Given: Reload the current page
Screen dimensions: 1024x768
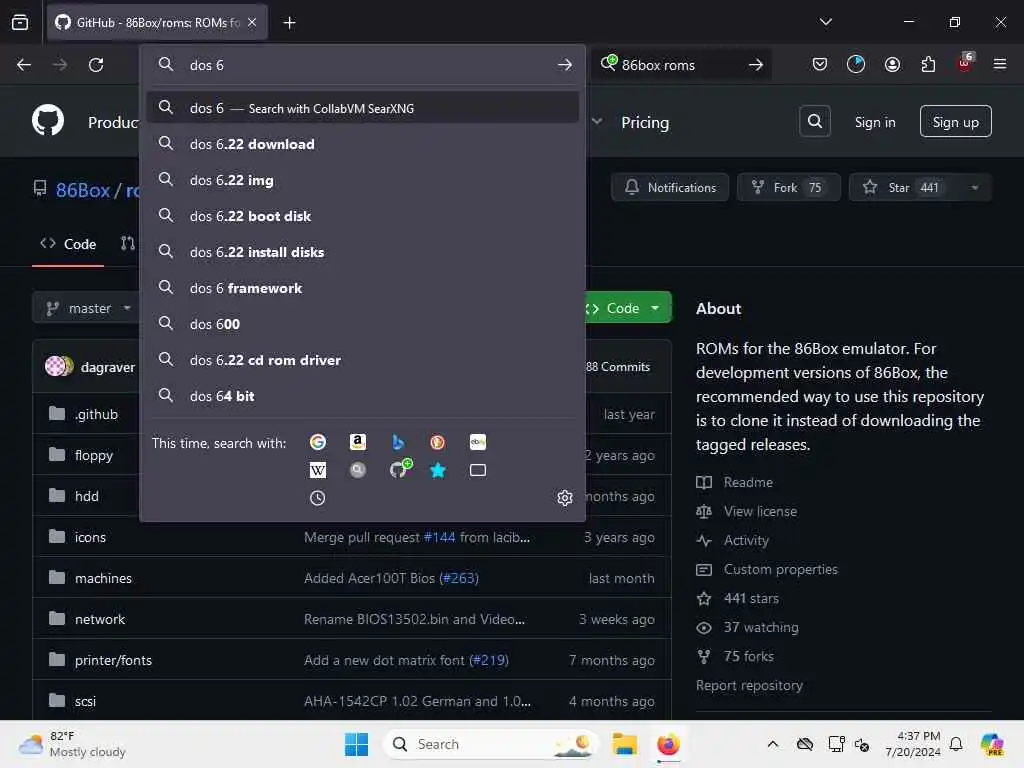Looking at the screenshot, I should point(96,65).
